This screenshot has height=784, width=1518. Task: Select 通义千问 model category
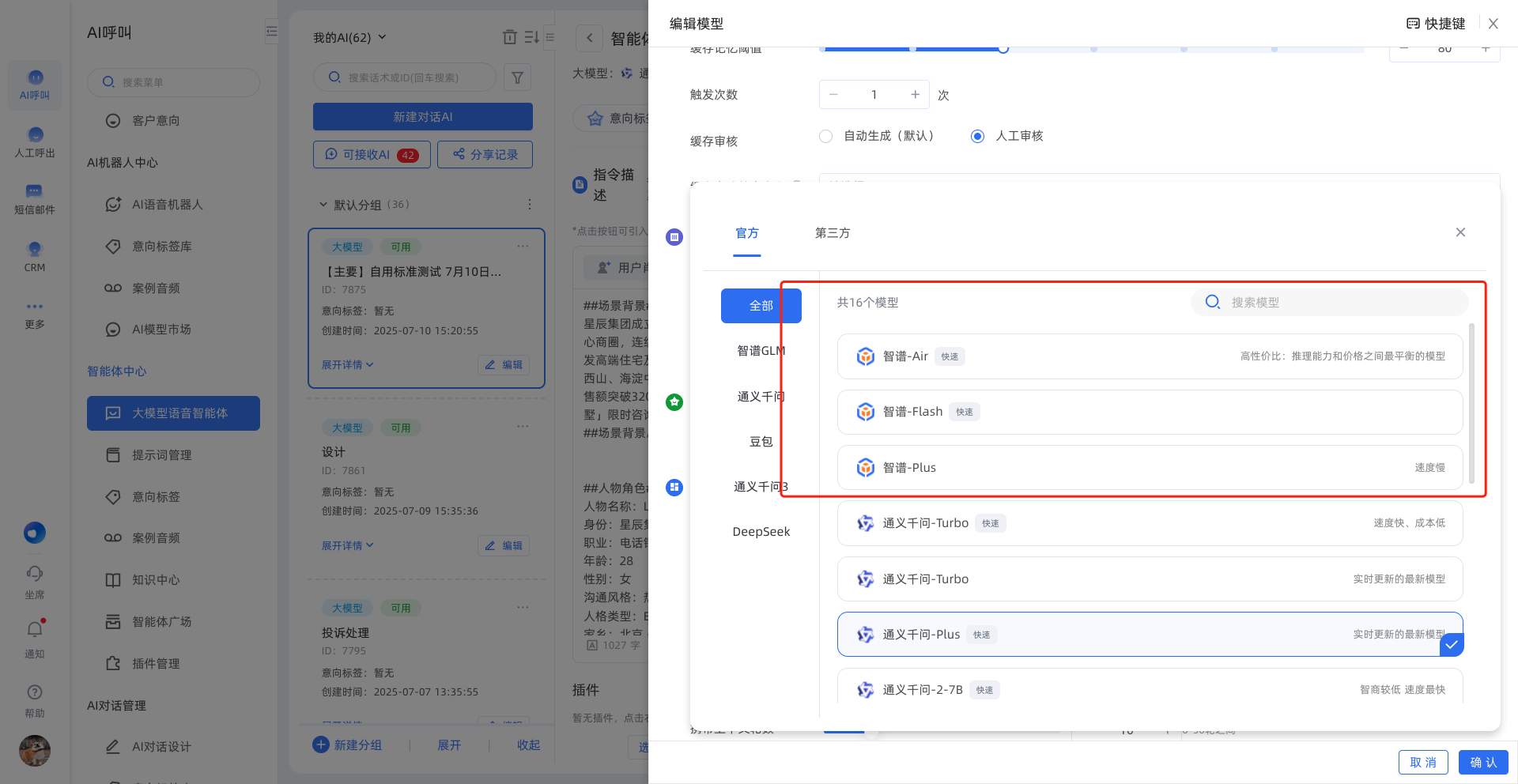(761, 397)
